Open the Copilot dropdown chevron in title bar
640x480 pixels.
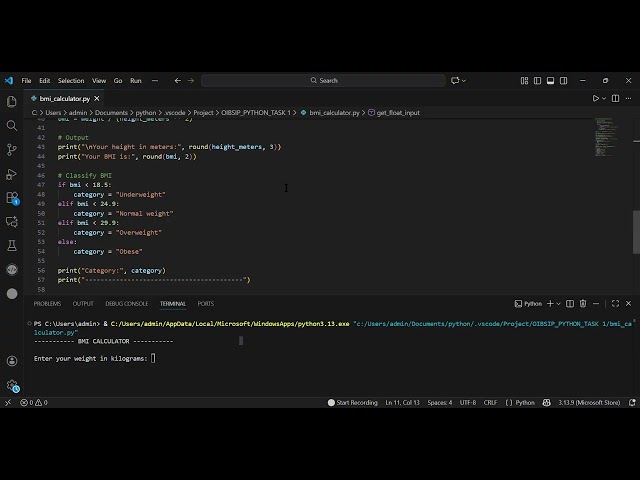click(x=463, y=80)
